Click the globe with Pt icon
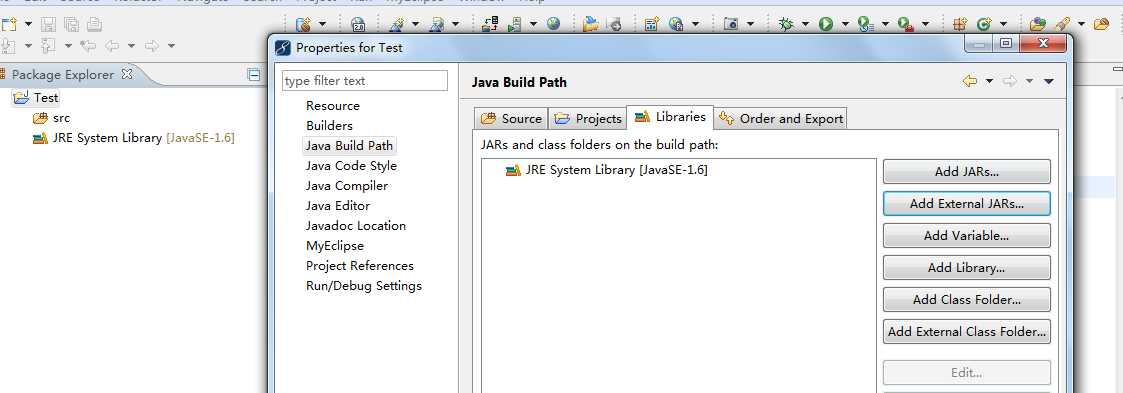 pyautogui.click(x=676, y=24)
